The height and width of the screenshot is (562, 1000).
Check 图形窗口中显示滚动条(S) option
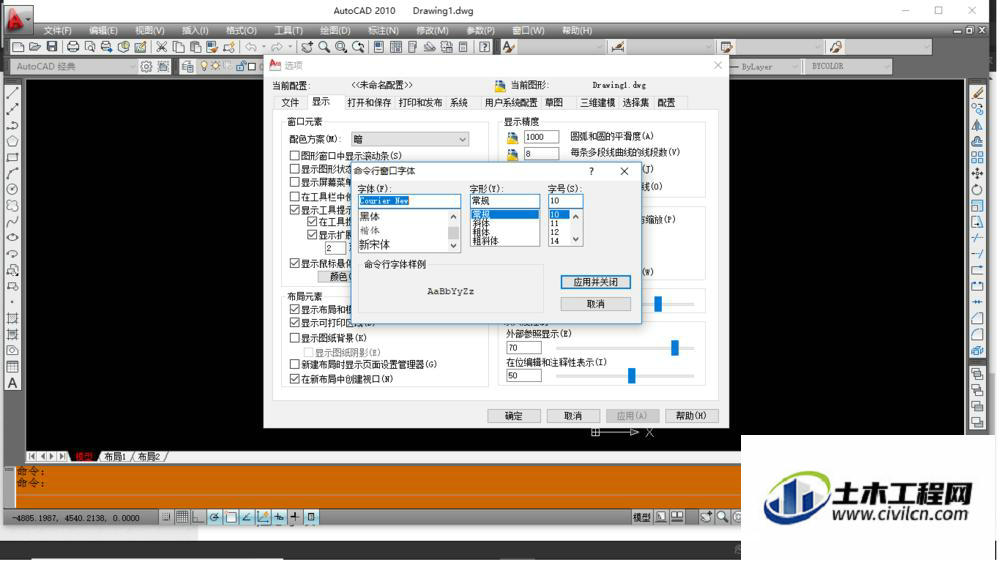click(294, 155)
